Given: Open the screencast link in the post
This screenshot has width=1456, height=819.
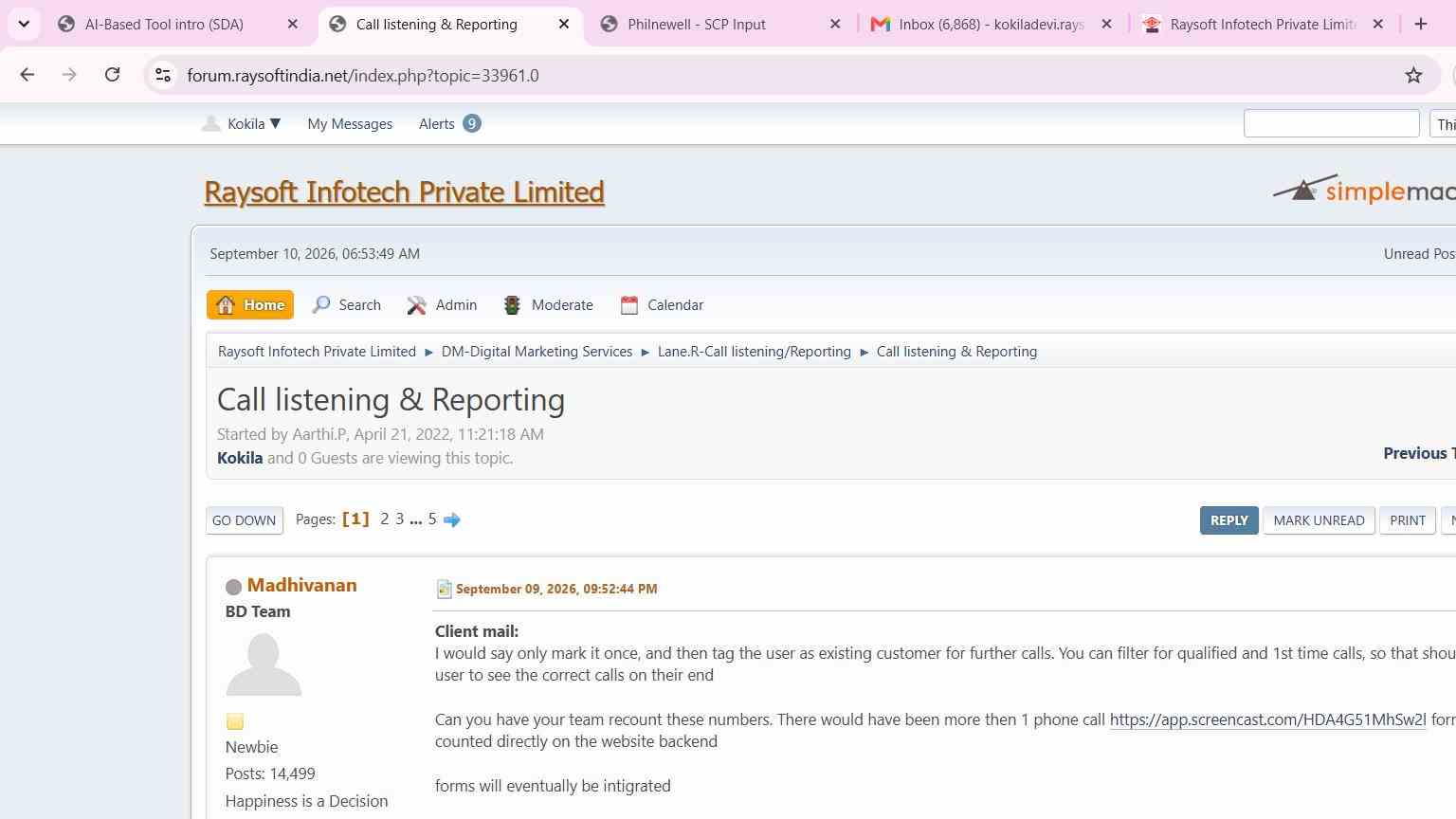Looking at the screenshot, I should [x=1267, y=719].
